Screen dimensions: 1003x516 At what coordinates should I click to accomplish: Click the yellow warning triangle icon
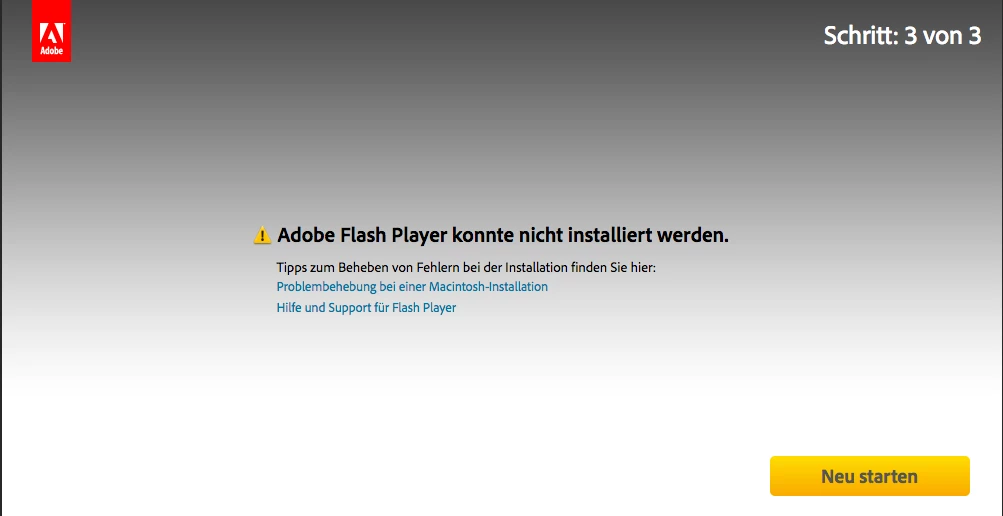click(262, 235)
